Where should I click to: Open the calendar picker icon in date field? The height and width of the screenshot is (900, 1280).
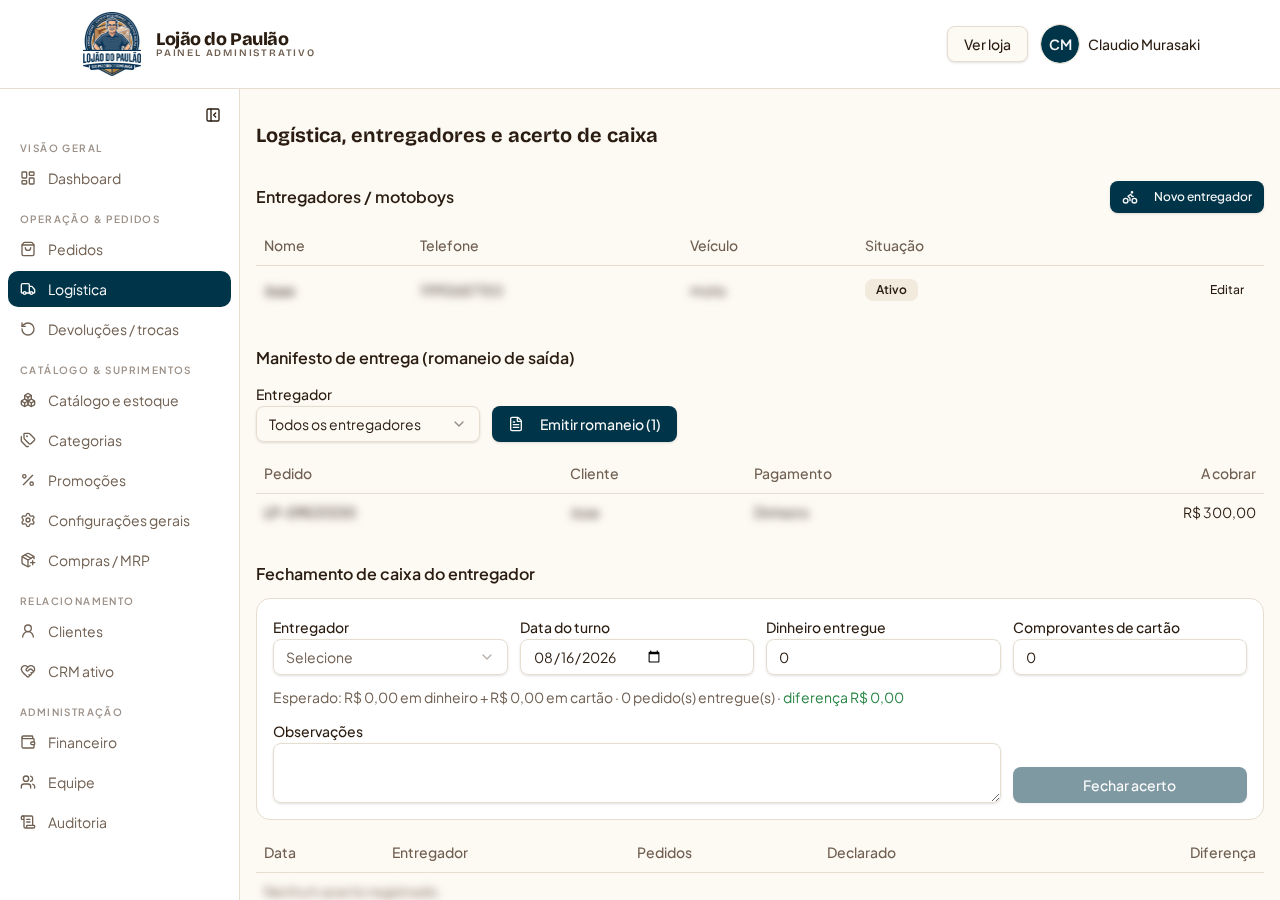click(654, 657)
